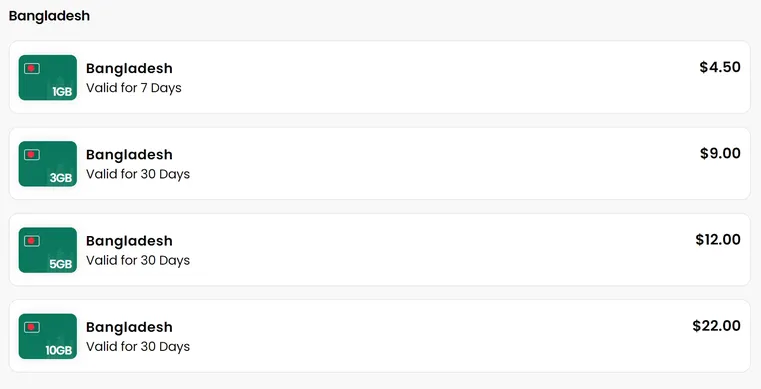Click 'Valid for 30 Days' on $9.00 card
Viewport: 761px width, 389px height.
138,174
